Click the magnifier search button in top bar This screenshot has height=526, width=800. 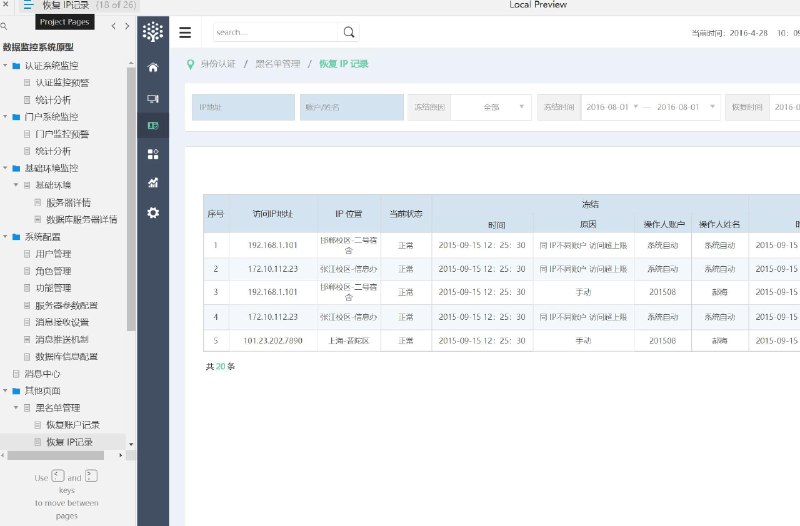tap(349, 32)
